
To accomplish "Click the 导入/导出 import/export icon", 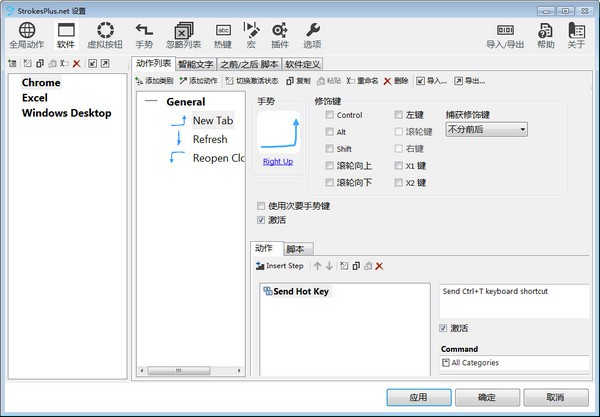I will 507,36.
